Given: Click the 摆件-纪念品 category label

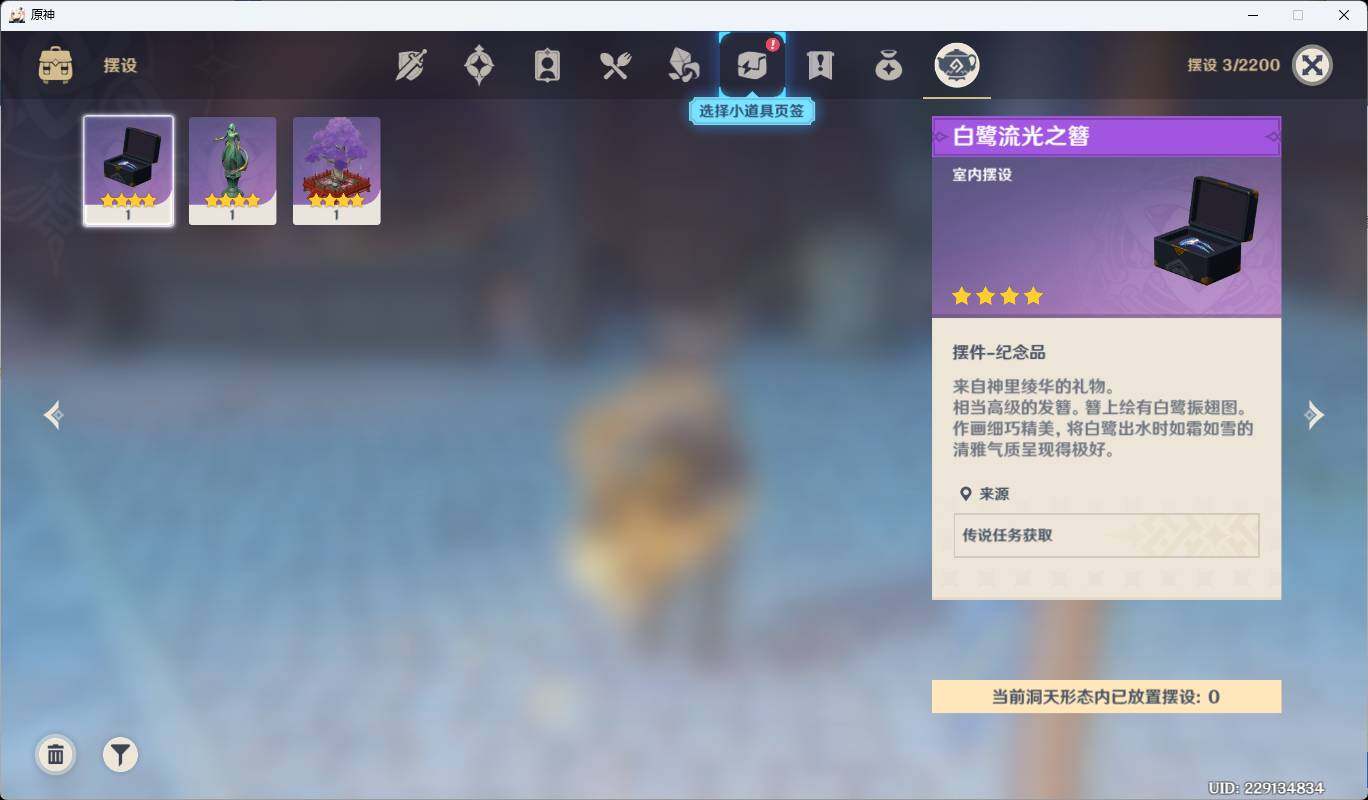Looking at the screenshot, I should click(999, 353).
